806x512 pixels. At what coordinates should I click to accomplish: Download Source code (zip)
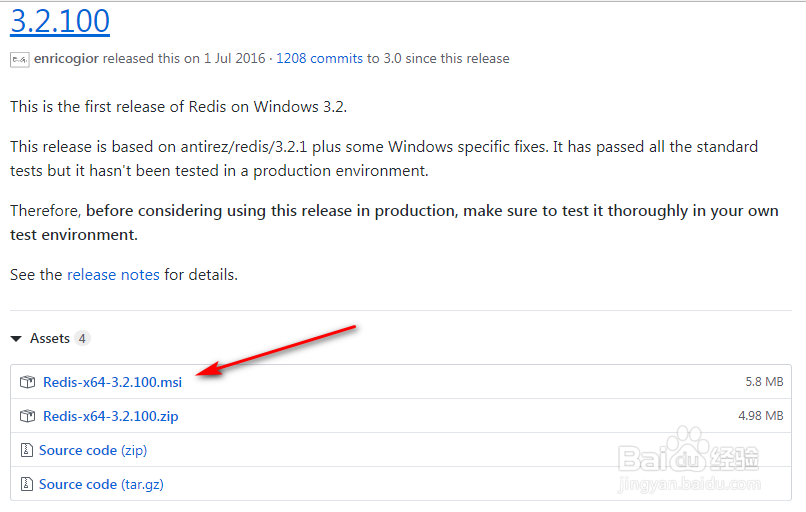point(93,450)
